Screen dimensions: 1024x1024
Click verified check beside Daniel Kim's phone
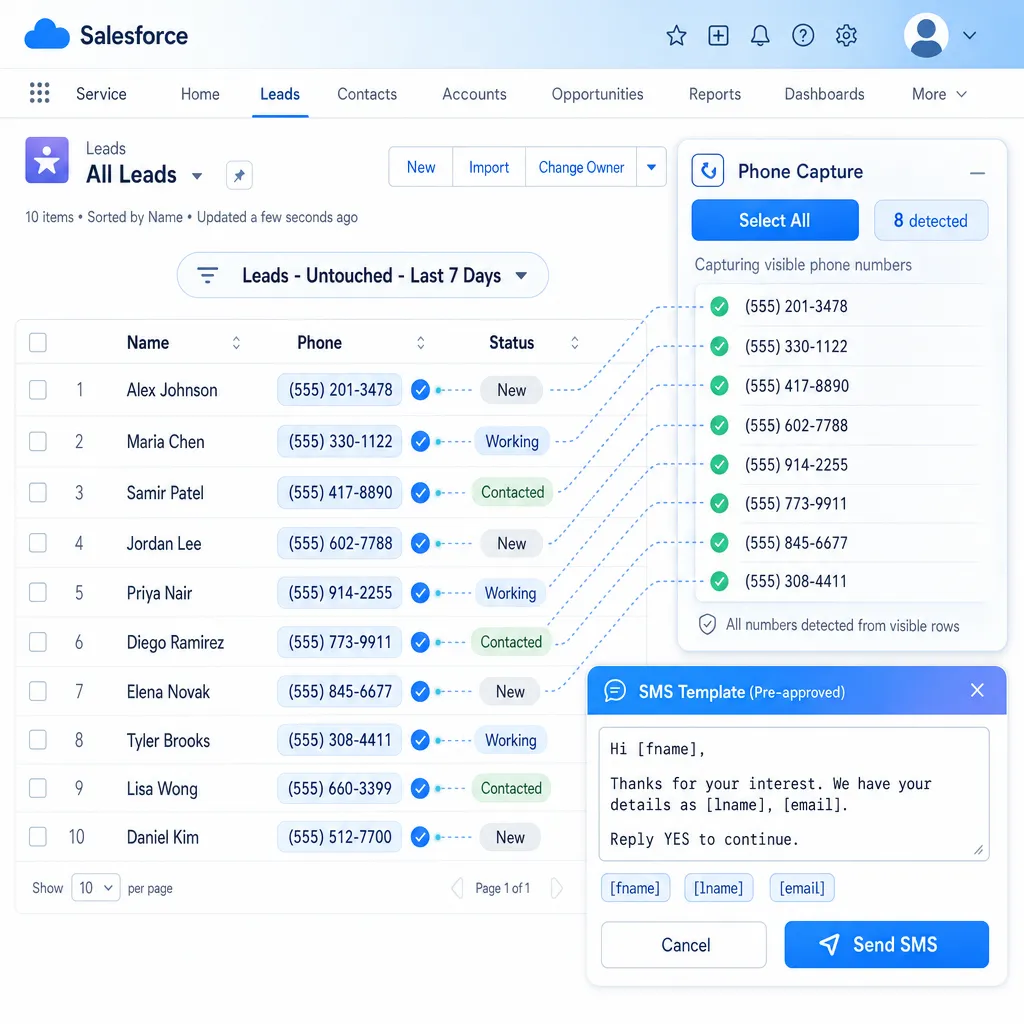click(x=420, y=837)
